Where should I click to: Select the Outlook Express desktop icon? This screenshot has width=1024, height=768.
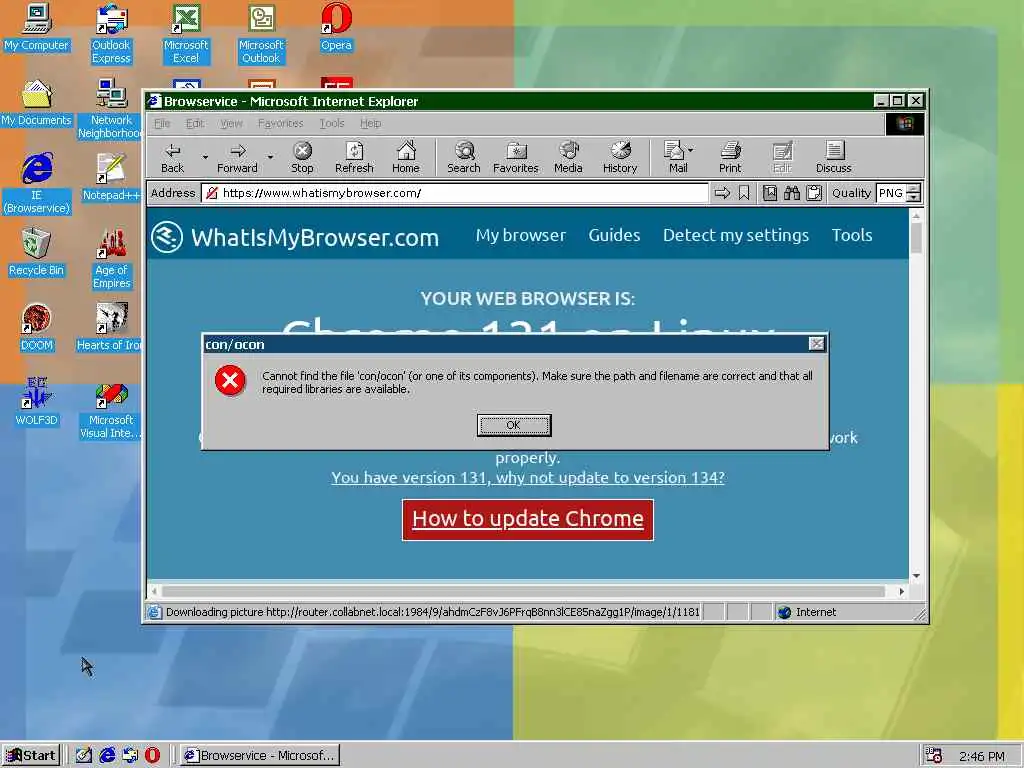coord(111,34)
